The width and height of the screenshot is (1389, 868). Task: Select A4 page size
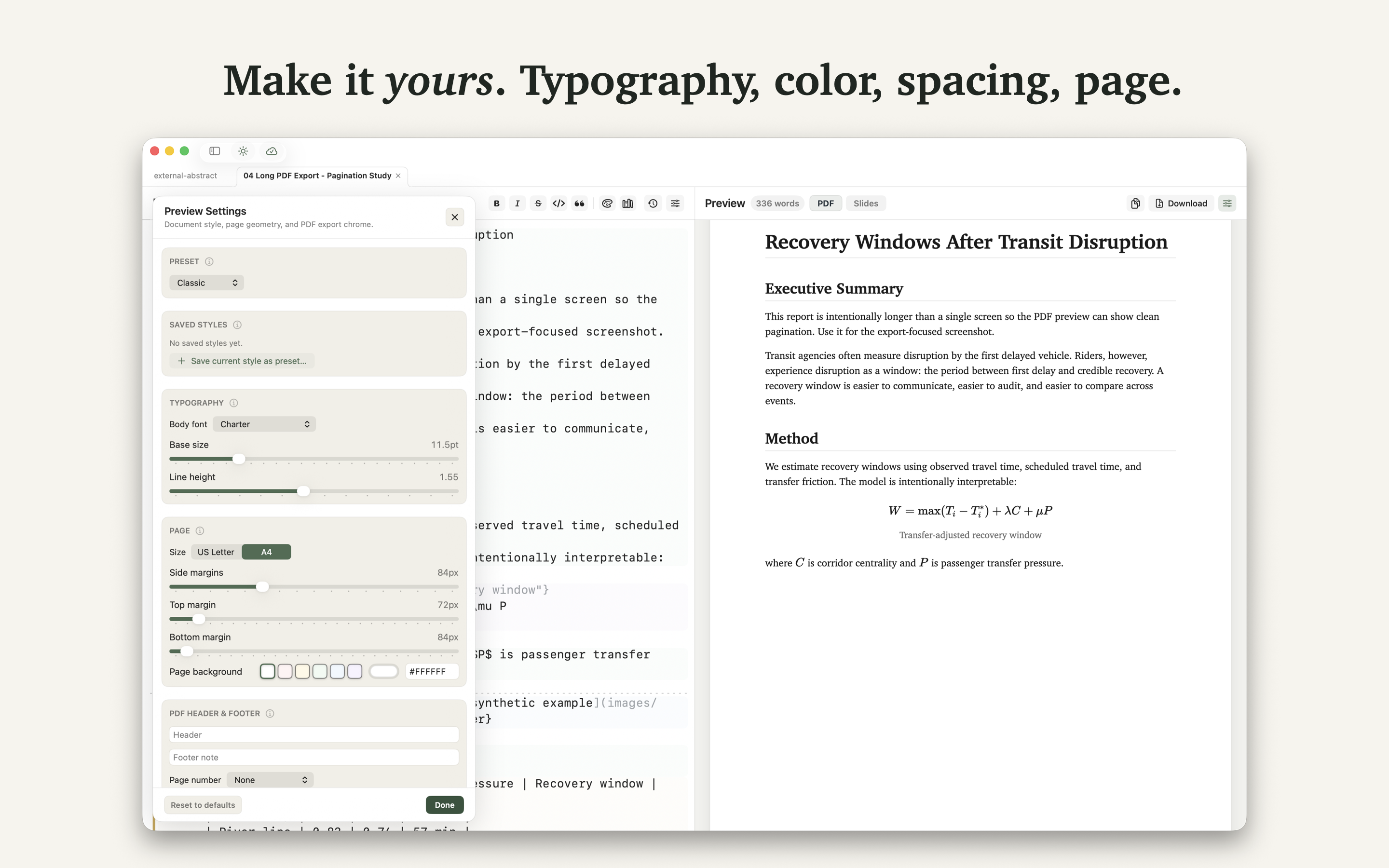pyautogui.click(x=266, y=552)
